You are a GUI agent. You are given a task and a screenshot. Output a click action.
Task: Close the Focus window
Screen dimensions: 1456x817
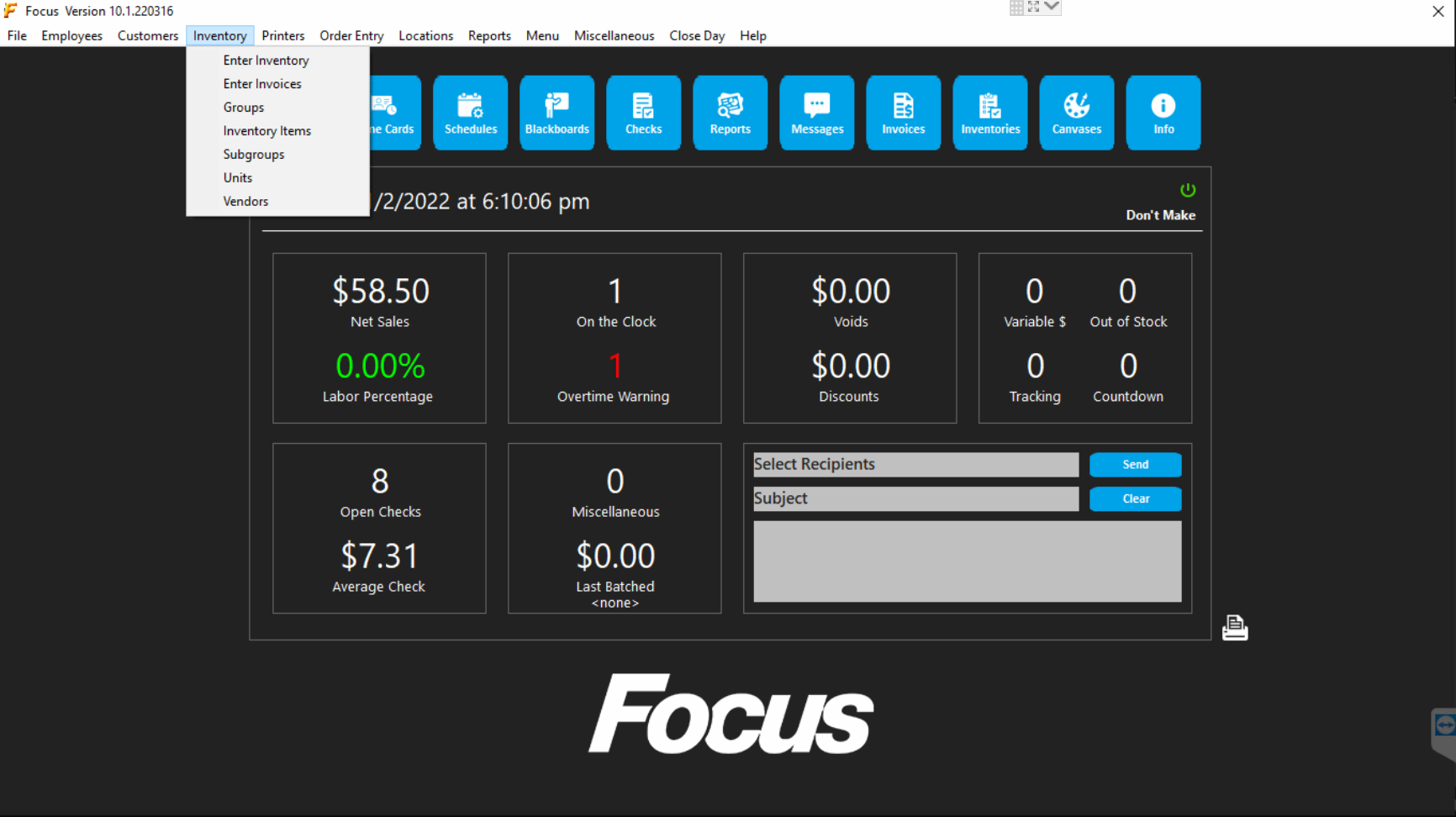click(1438, 11)
